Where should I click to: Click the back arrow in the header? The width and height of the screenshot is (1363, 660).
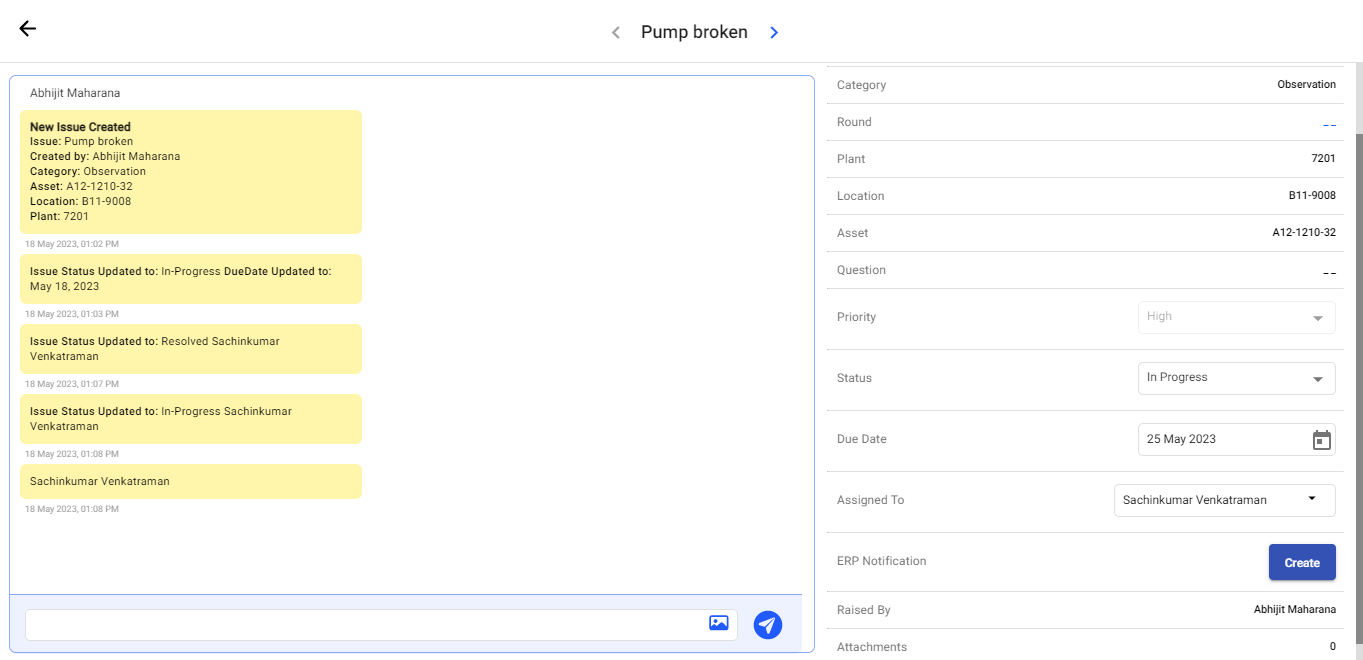[28, 29]
